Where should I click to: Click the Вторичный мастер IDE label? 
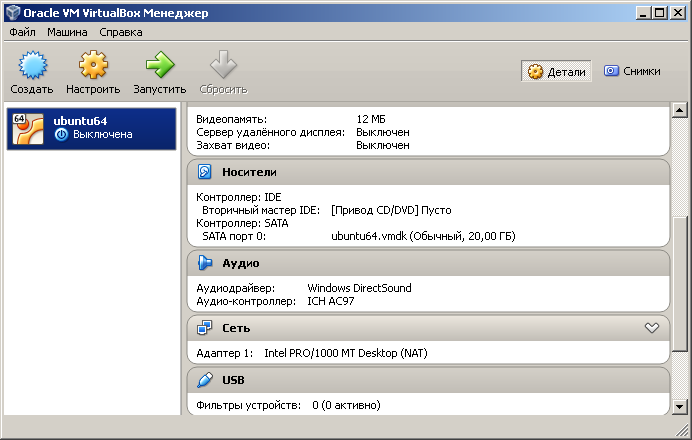tap(261, 211)
